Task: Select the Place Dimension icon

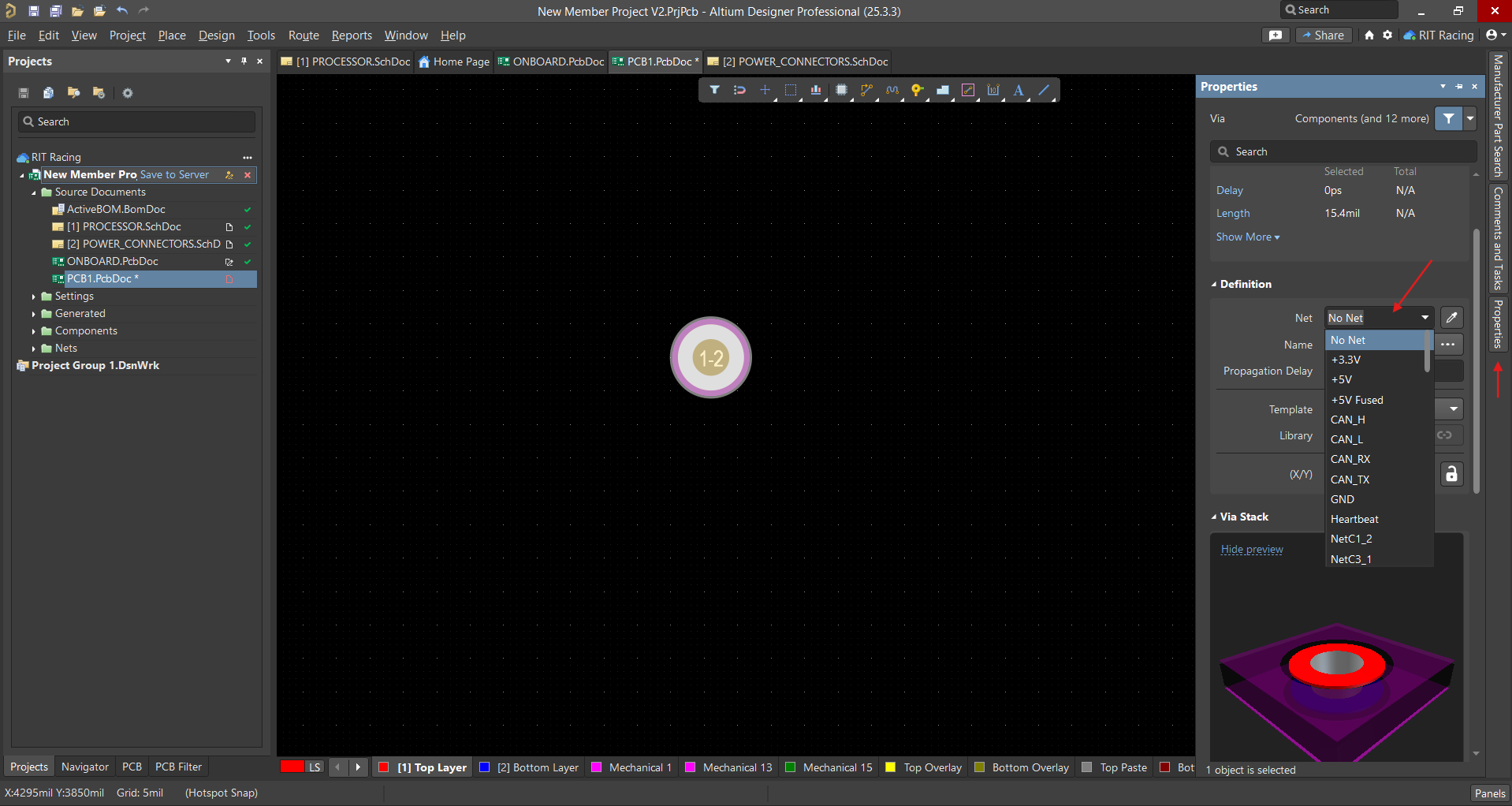Action: 993,90
